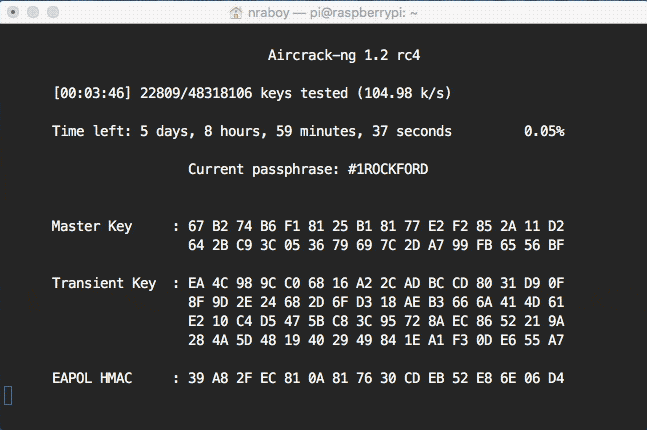
Task: Click the terminal cursor block at bottom left
Action: pos(8,396)
